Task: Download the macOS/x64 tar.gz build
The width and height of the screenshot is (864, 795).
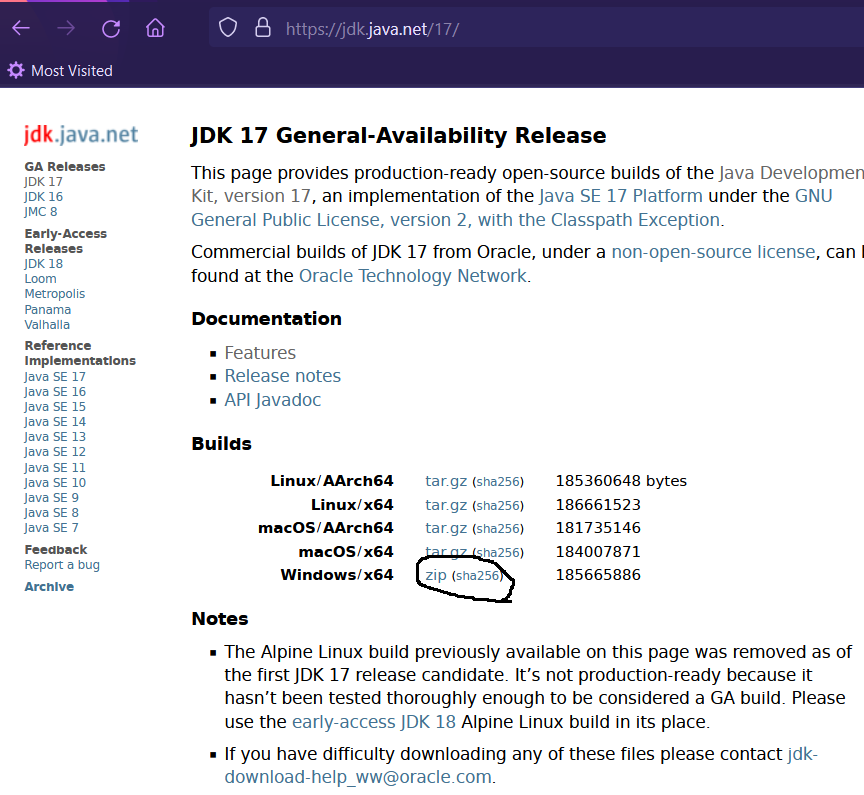Action: pyautogui.click(x=446, y=552)
